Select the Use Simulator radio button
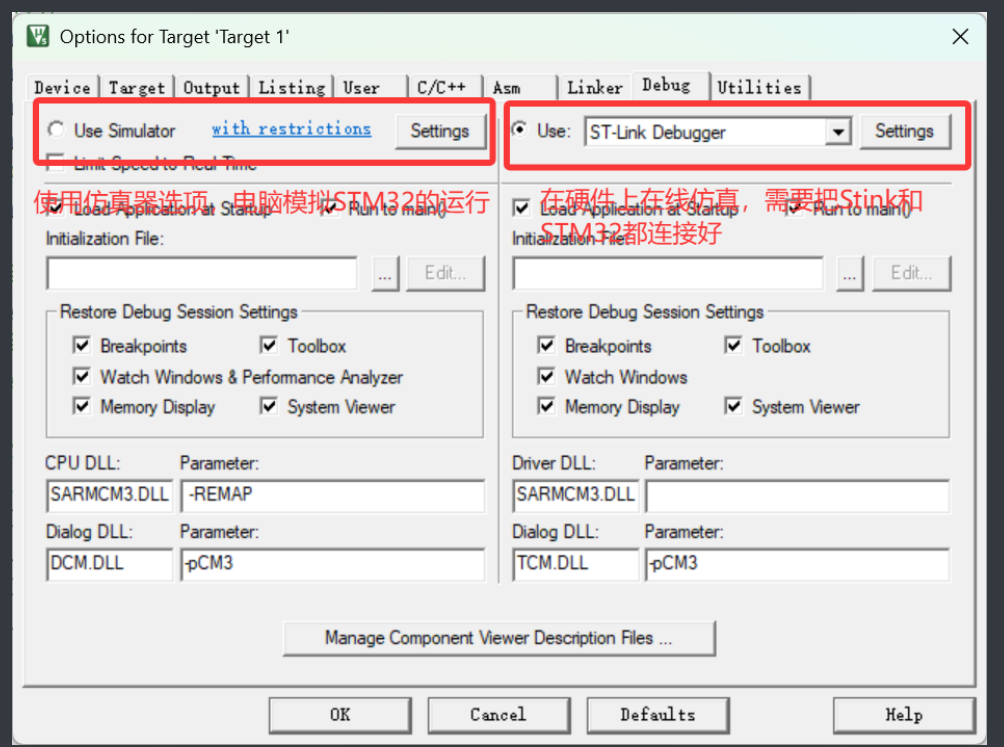This screenshot has height=747, width=1004. [x=56, y=130]
